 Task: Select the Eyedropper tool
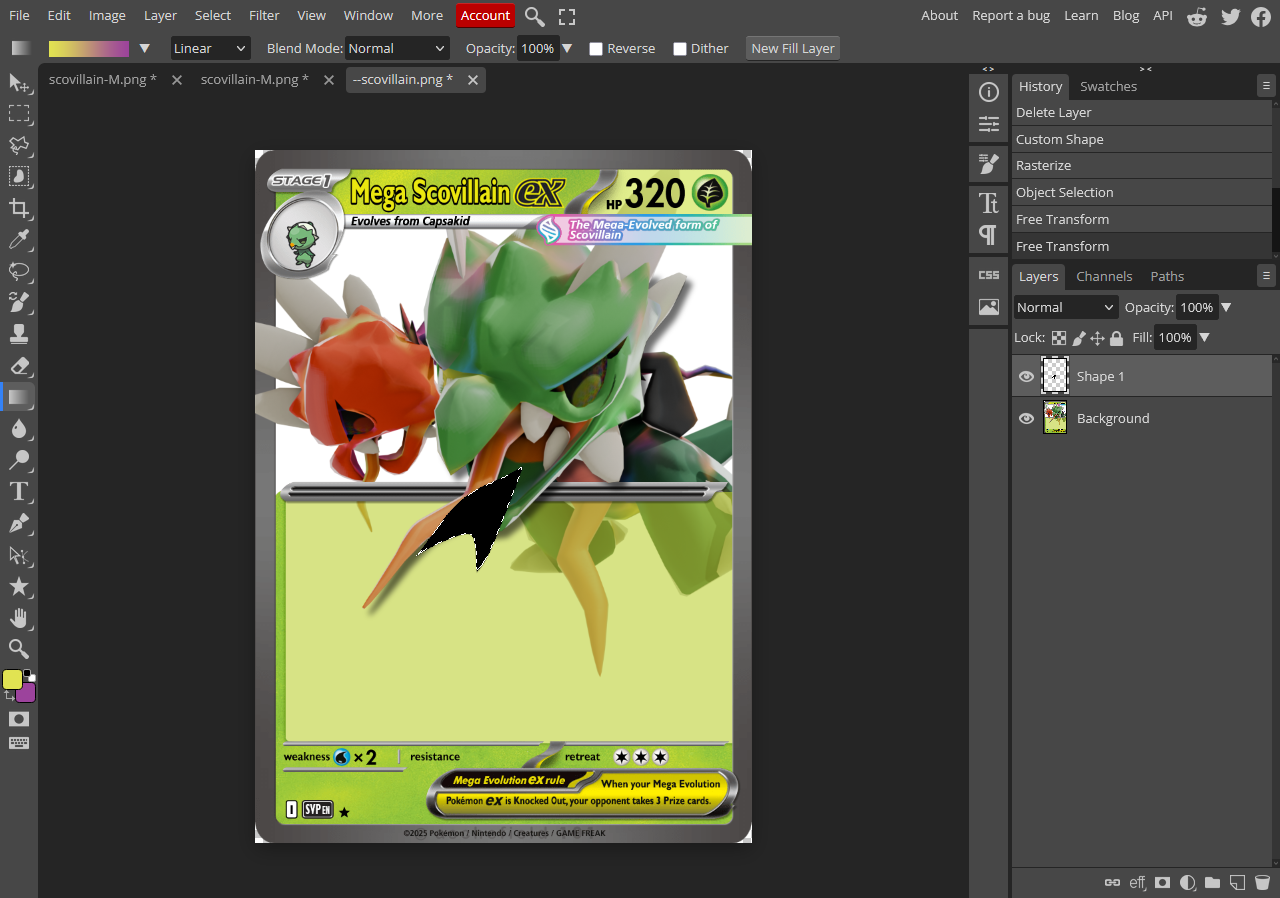[x=19, y=240]
